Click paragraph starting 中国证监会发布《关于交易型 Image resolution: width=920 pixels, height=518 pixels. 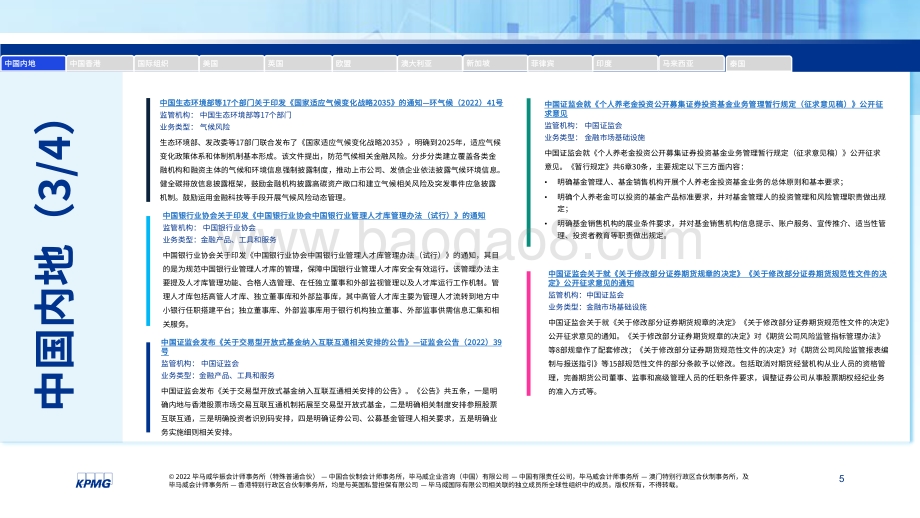pyautogui.click(x=329, y=412)
